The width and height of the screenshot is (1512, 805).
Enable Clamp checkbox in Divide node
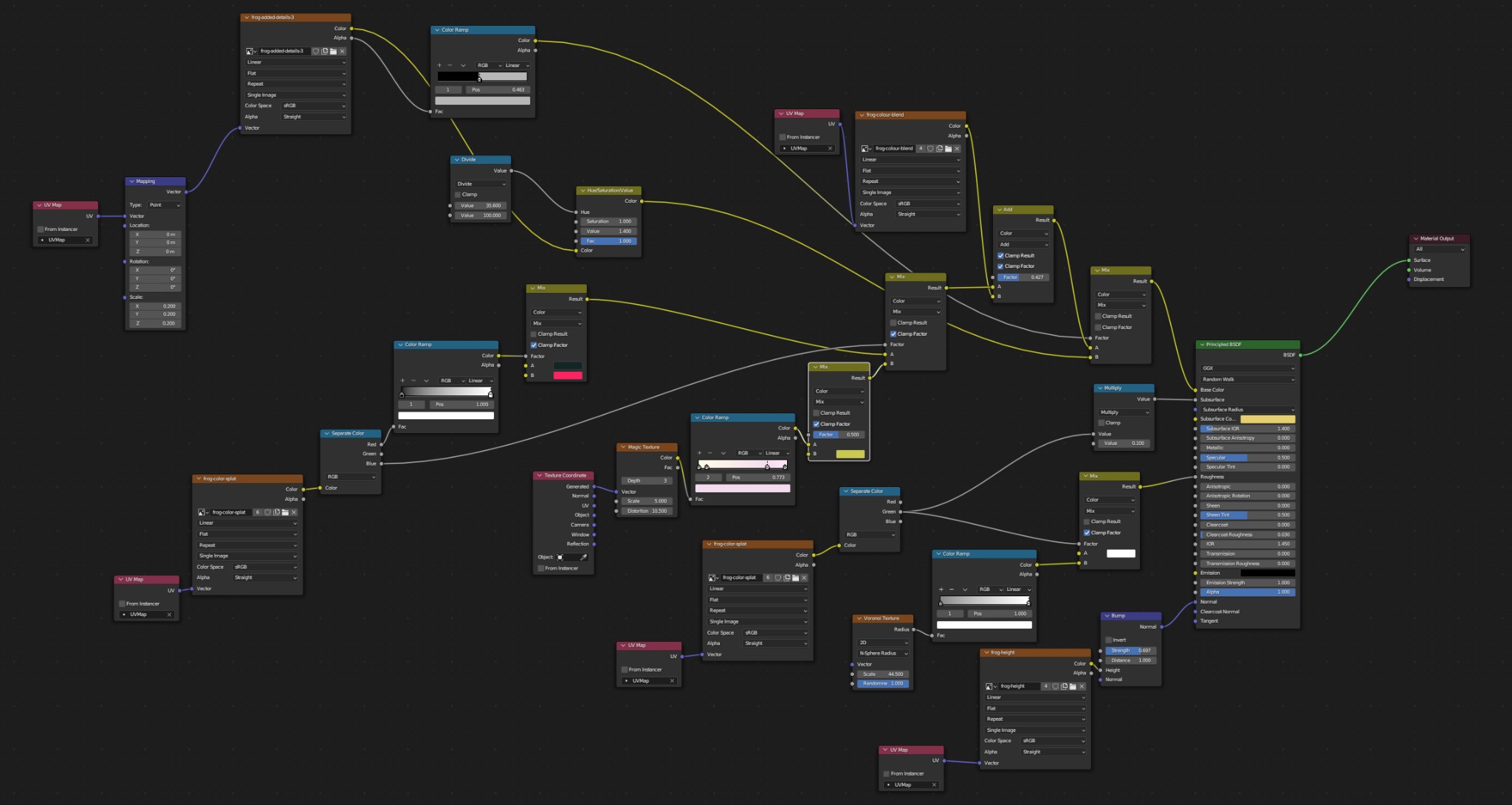click(x=458, y=194)
